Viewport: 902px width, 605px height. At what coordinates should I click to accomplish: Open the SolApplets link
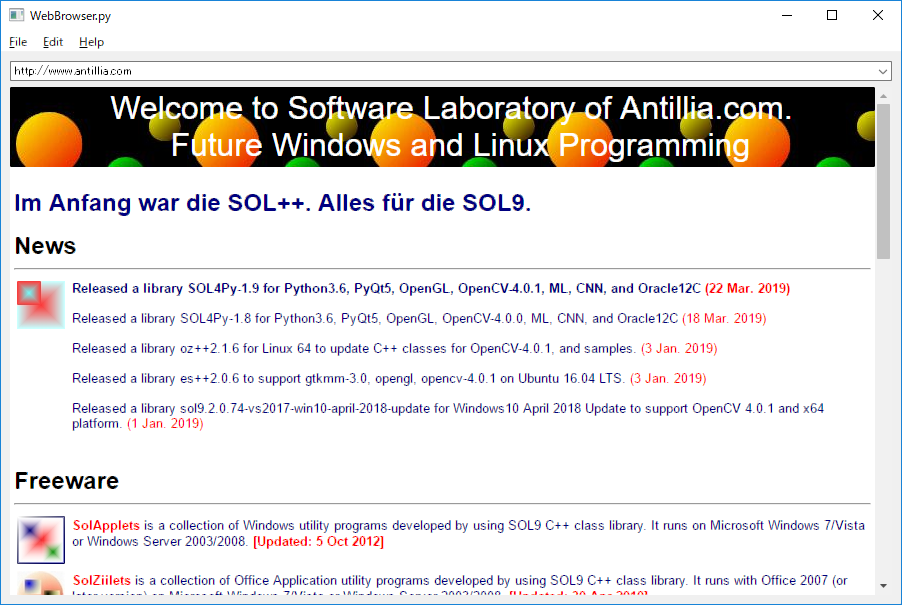106,525
